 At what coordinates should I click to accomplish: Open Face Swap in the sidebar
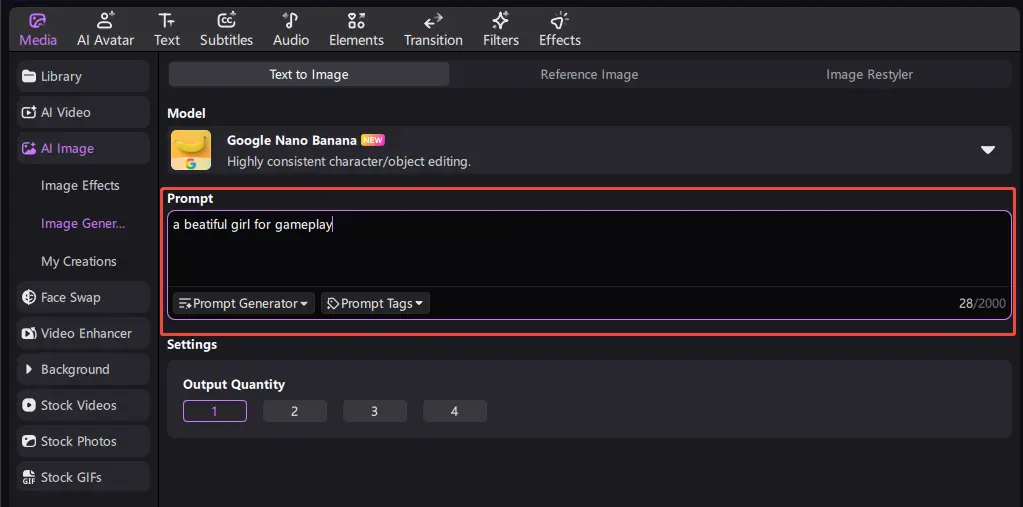[x=70, y=297]
